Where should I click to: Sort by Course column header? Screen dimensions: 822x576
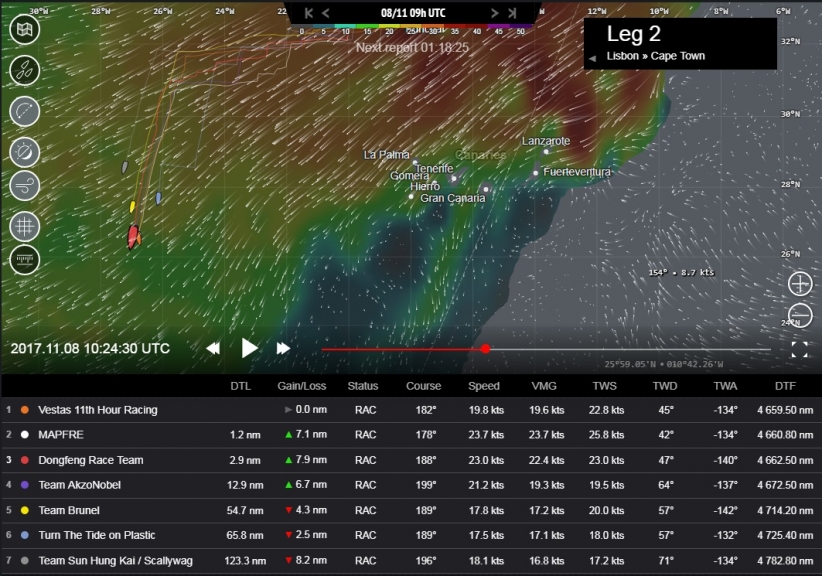click(x=423, y=386)
